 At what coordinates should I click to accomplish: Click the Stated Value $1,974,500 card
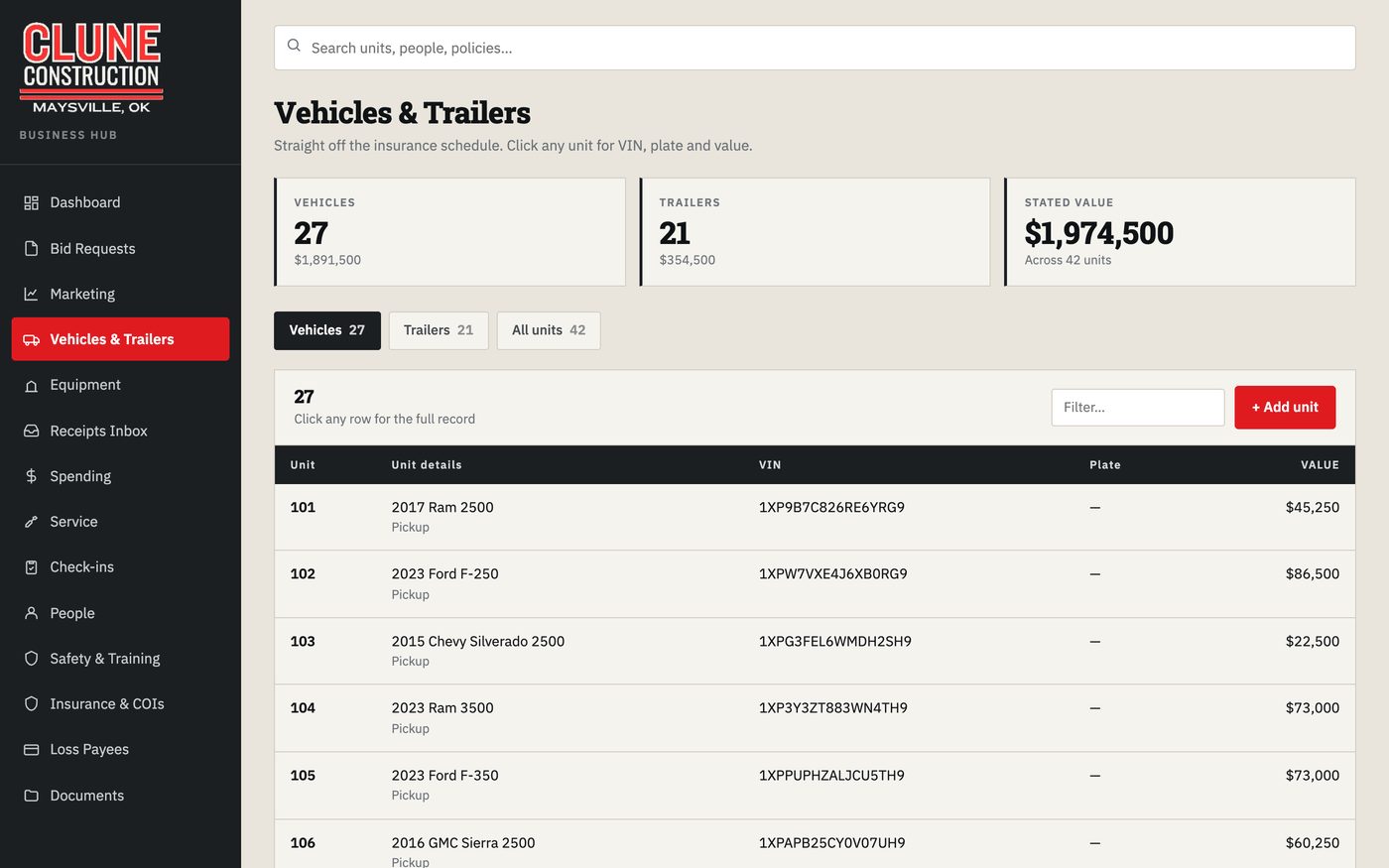tap(1180, 232)
